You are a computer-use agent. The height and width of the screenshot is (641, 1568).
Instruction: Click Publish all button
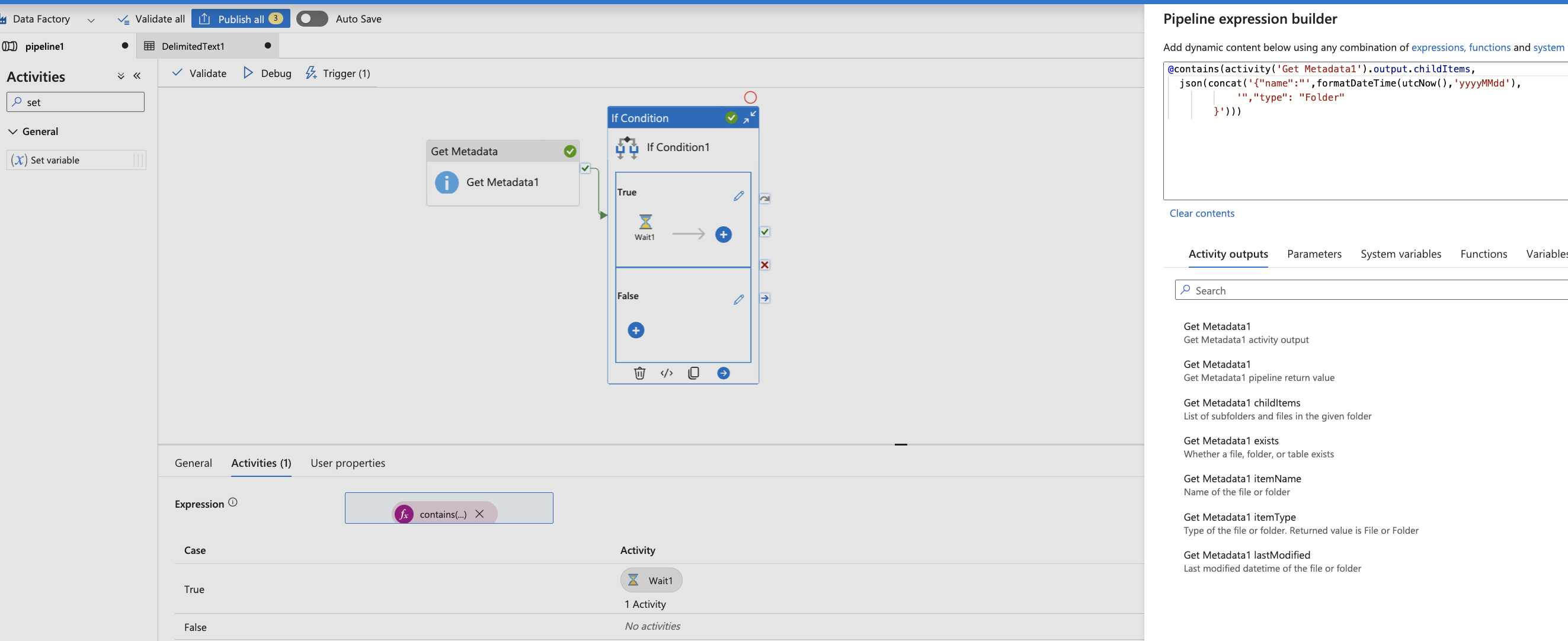241,19
